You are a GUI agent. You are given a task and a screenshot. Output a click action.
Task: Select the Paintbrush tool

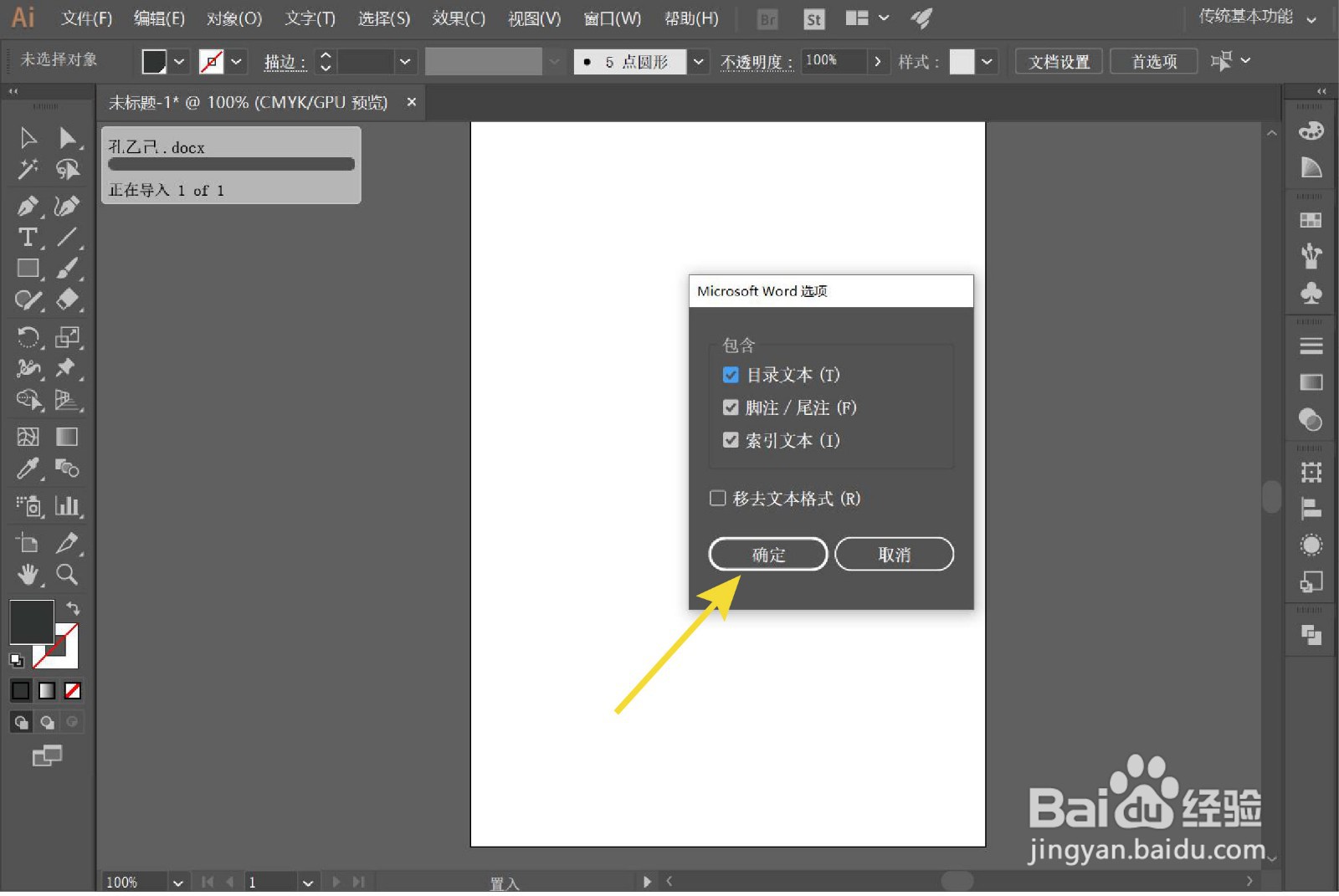(68, 269)
